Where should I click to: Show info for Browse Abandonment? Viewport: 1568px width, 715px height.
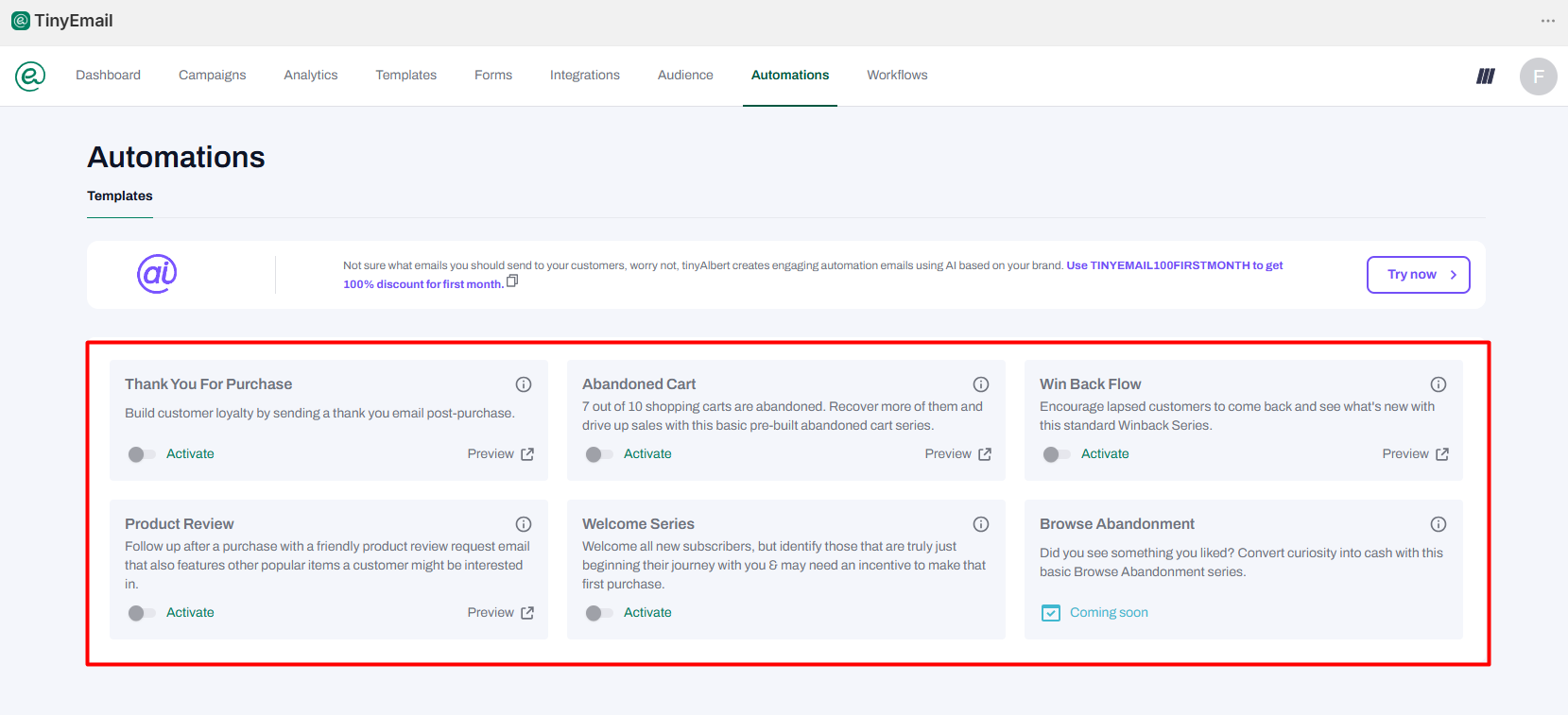click(x=1439, y=524)
